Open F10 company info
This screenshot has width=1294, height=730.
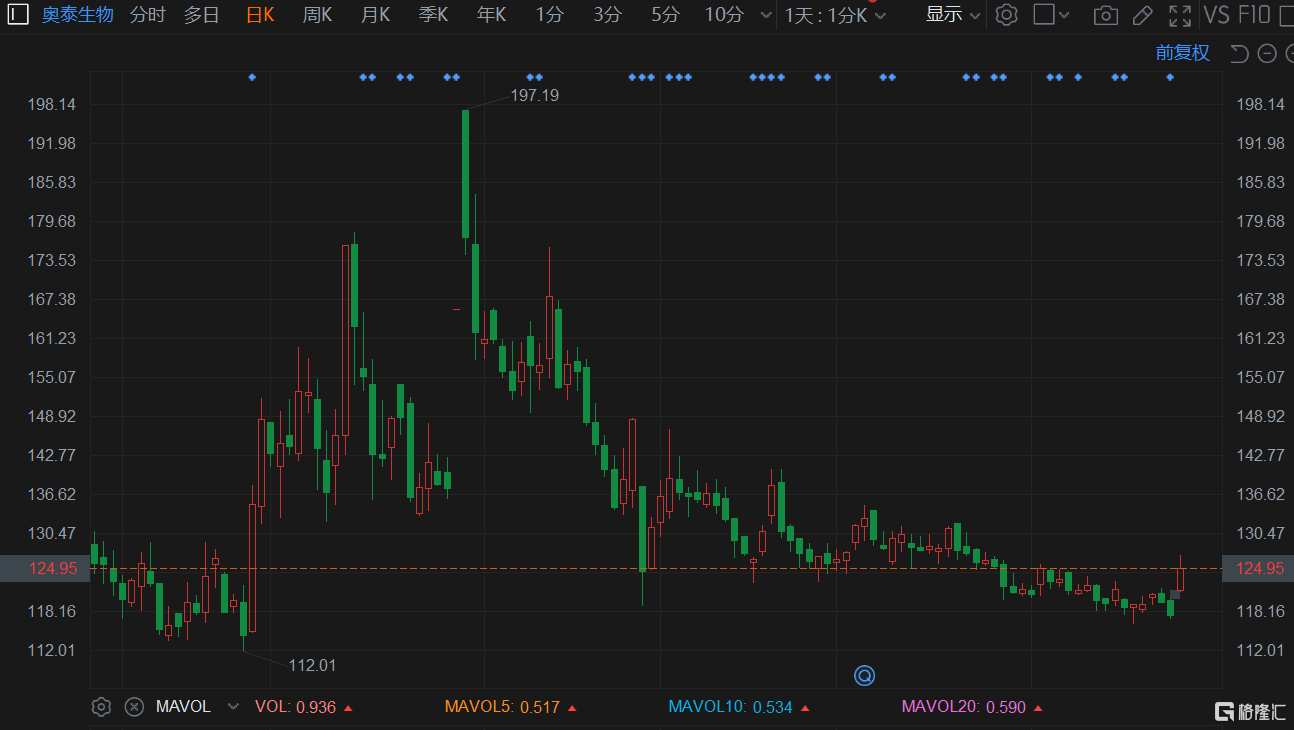pos(1254,15)
